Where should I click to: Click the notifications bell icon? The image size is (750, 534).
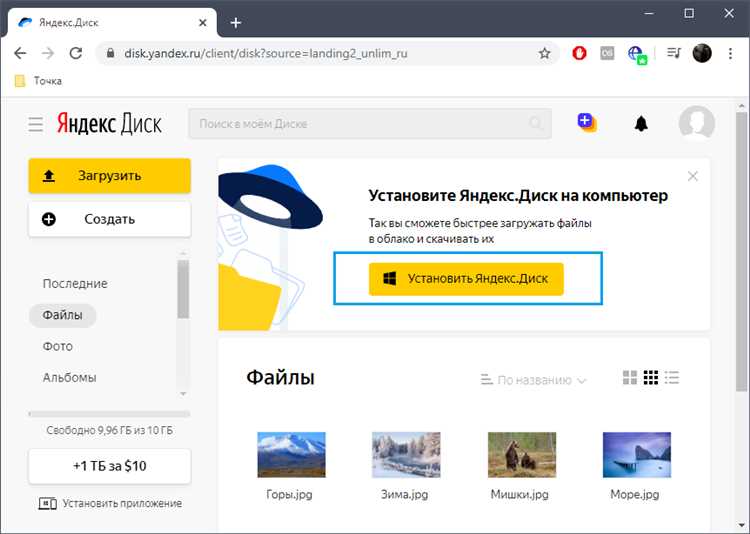tap(641, 124)
